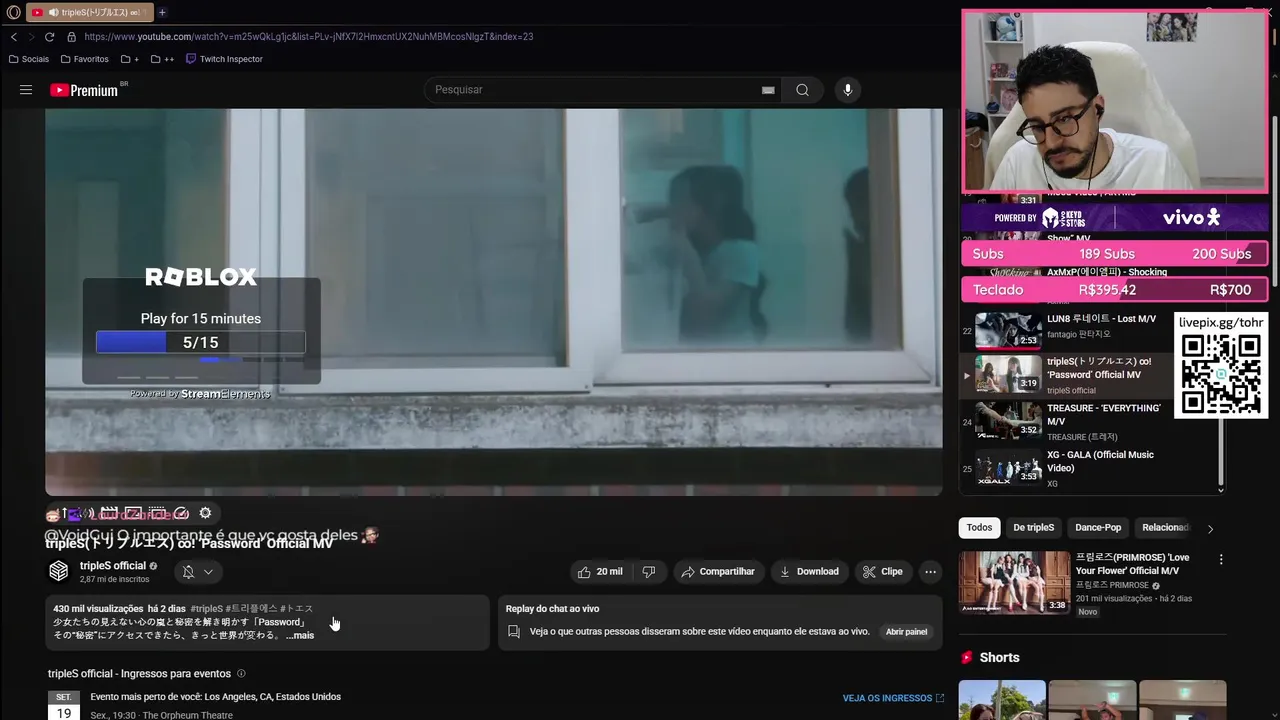The width and height of the screenshot is (1280, 720).
Task: Open the YouTube hamburger guide menu
Action: click(26, 90)
